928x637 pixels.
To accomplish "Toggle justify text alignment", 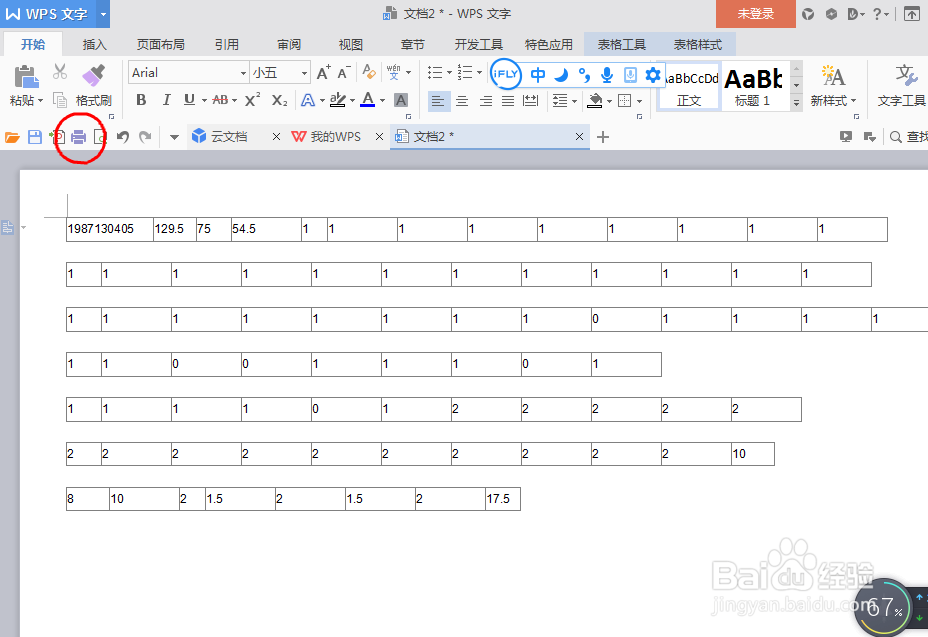I will point(508,101).
